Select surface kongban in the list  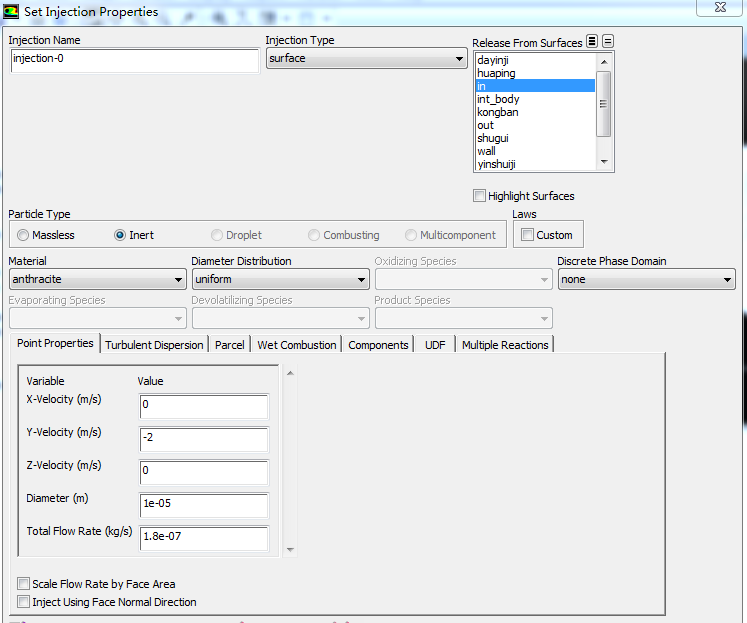(535, 112)
